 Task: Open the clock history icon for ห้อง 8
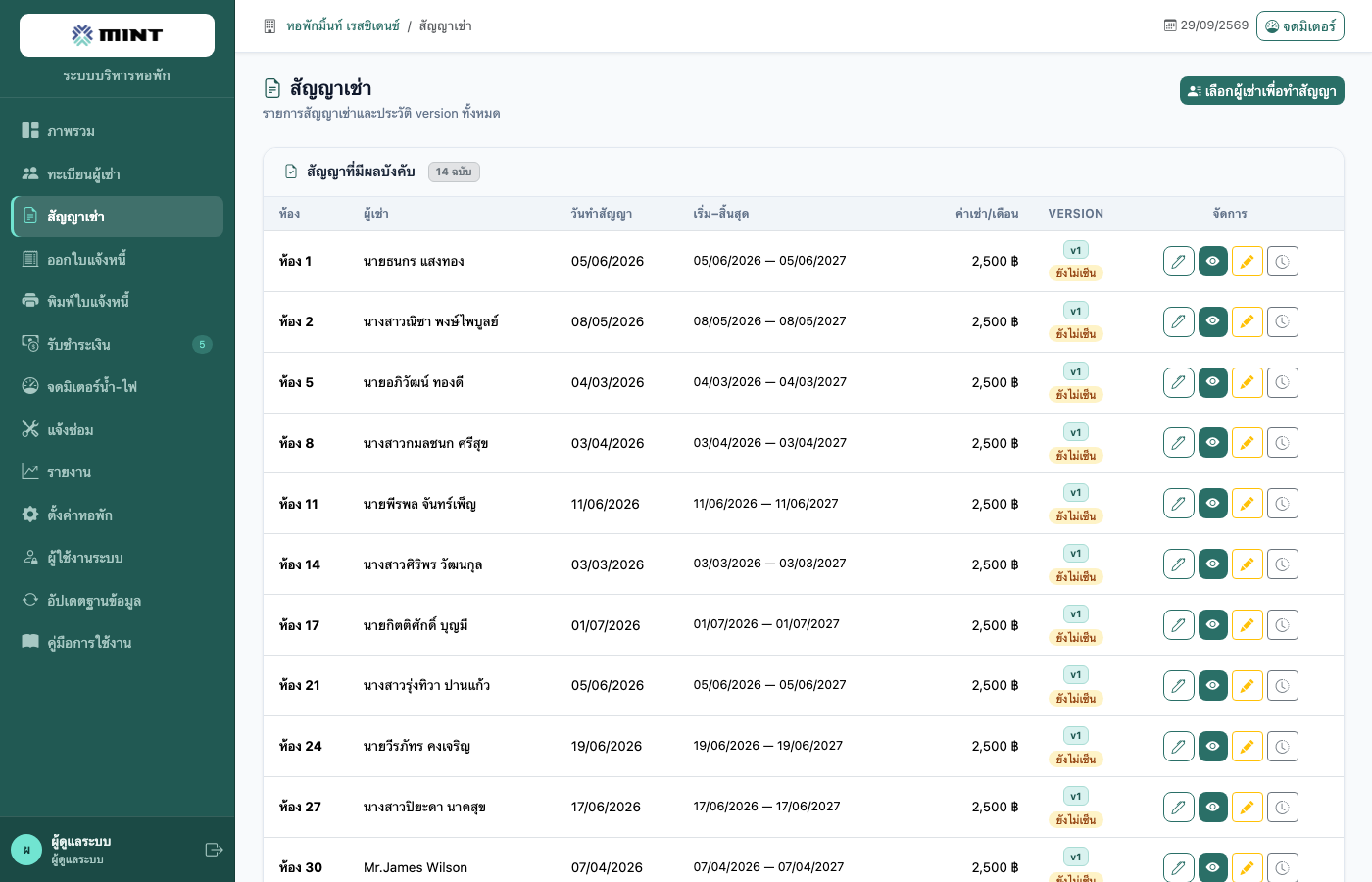1283,443
